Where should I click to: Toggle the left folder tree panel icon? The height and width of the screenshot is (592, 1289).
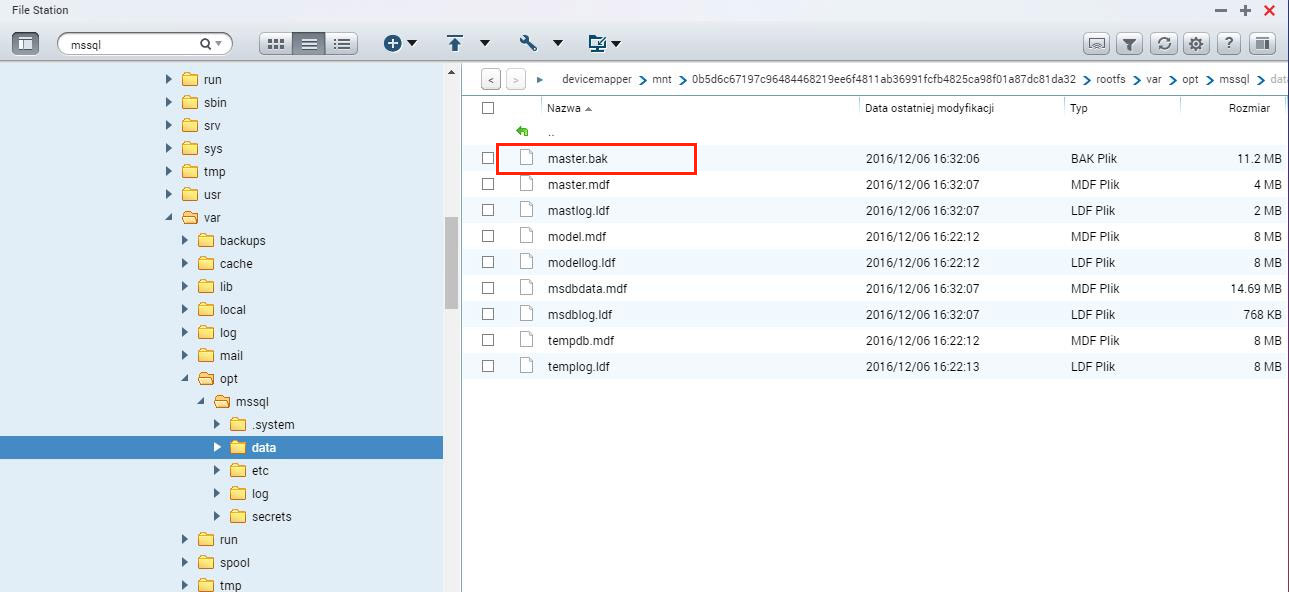25,43
